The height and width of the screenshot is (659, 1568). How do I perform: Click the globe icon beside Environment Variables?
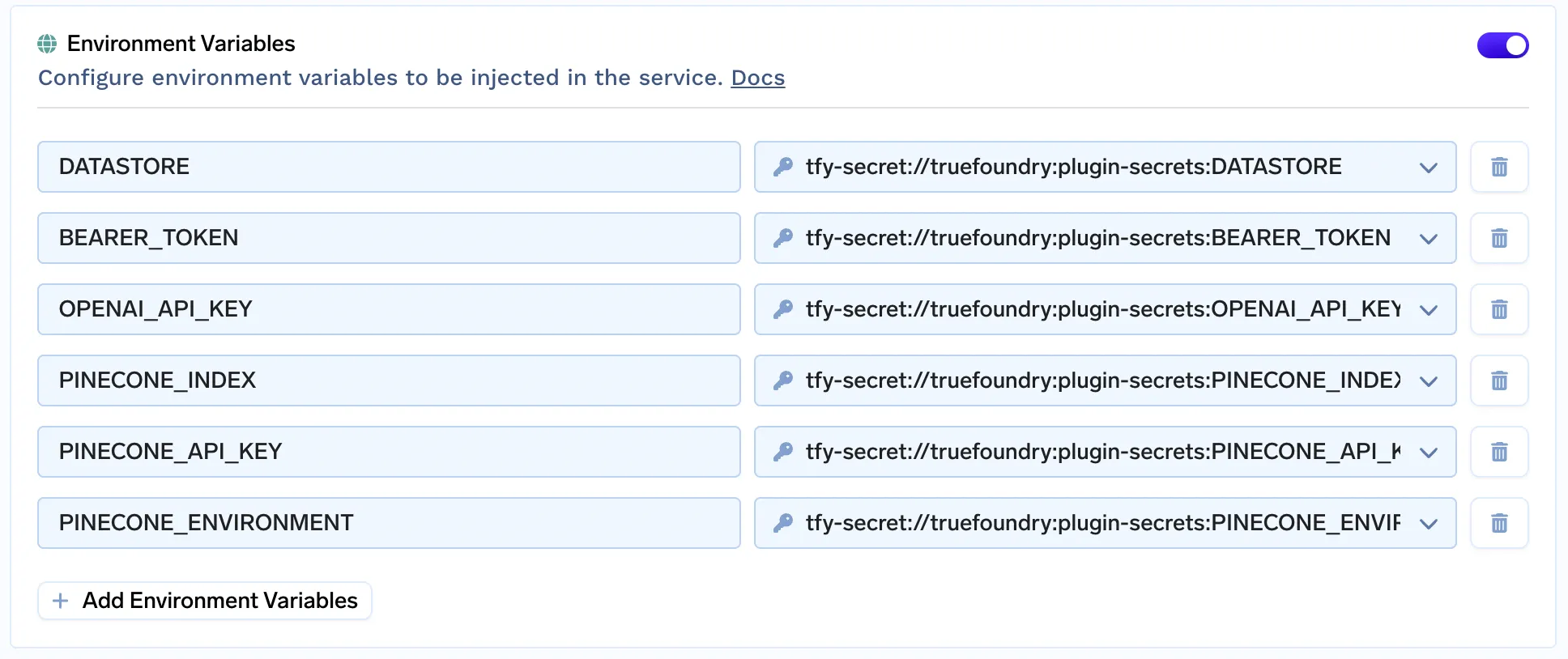pyautogui.click(x=48, y=44)
